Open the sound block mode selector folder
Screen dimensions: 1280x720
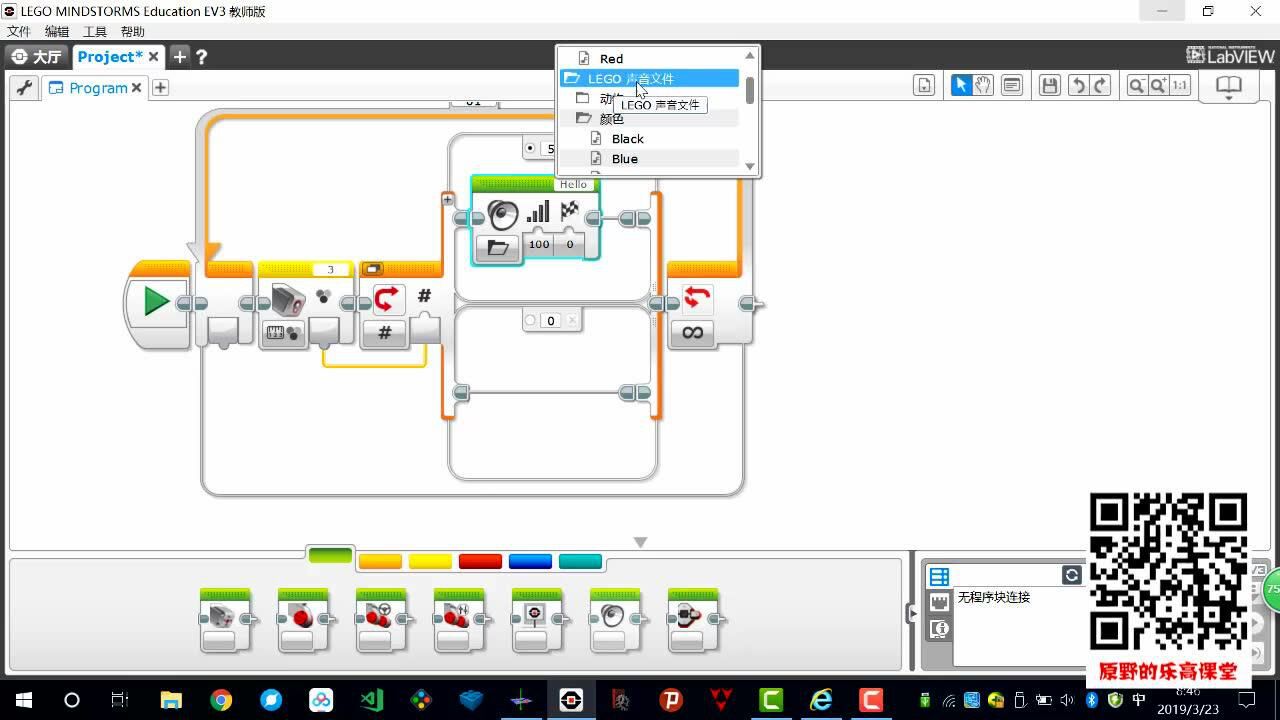(x=497, y=247)
